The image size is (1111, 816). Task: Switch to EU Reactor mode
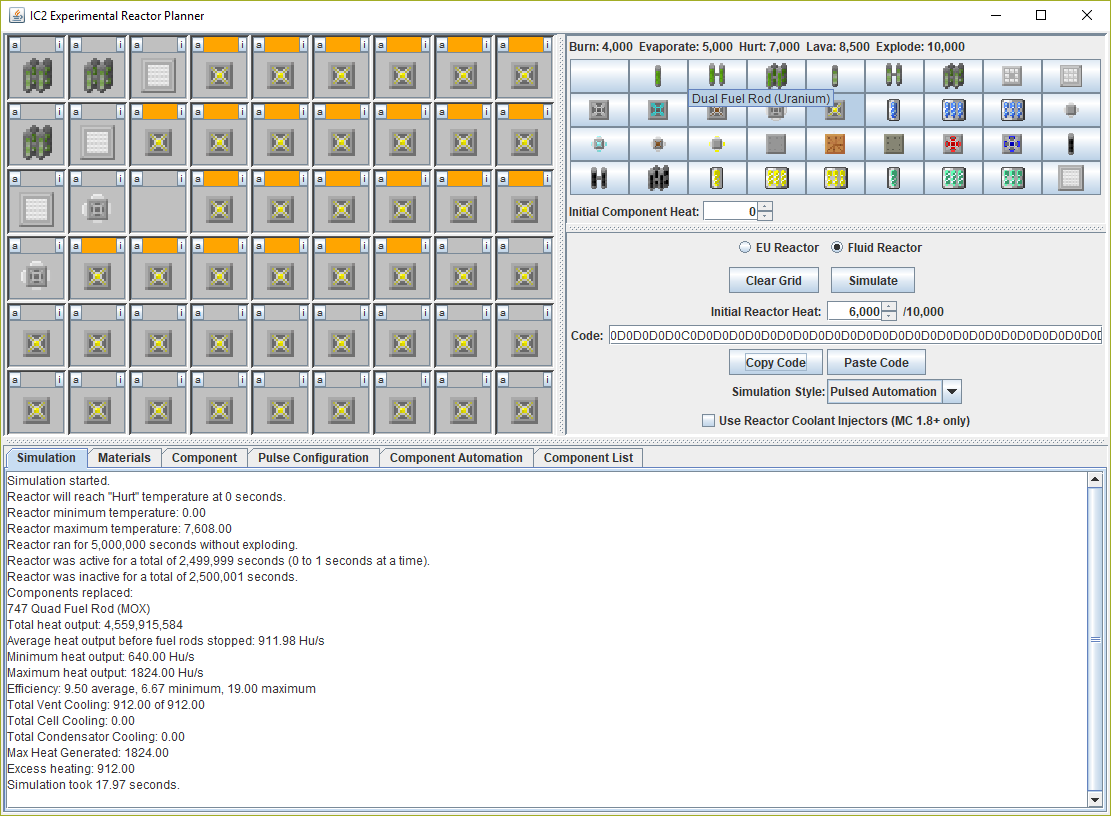click(x=745, y=248)
